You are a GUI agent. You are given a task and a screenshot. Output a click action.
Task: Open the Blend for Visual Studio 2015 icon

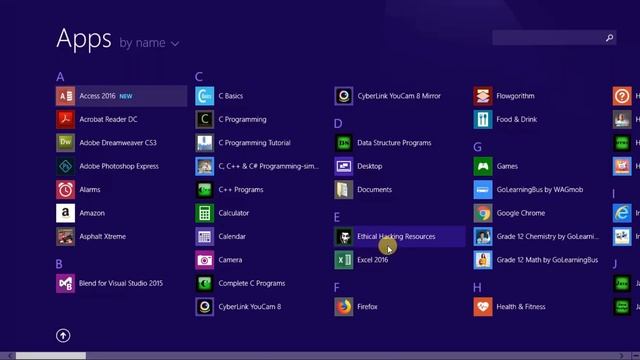click(x=65, y=283)
